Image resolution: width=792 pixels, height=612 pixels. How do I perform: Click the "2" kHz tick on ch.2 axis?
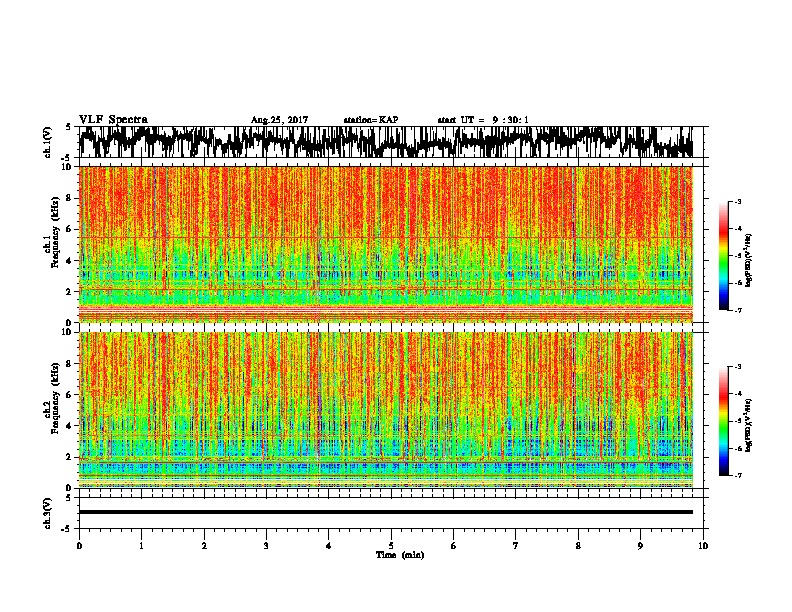point(70,457)
